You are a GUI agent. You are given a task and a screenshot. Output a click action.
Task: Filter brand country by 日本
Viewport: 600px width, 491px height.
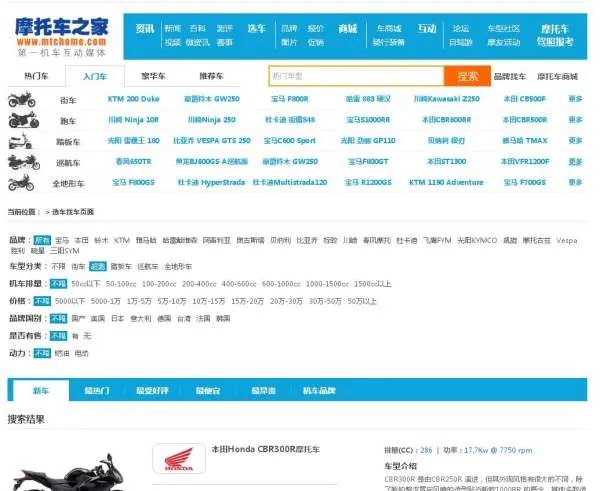point(117,318)
